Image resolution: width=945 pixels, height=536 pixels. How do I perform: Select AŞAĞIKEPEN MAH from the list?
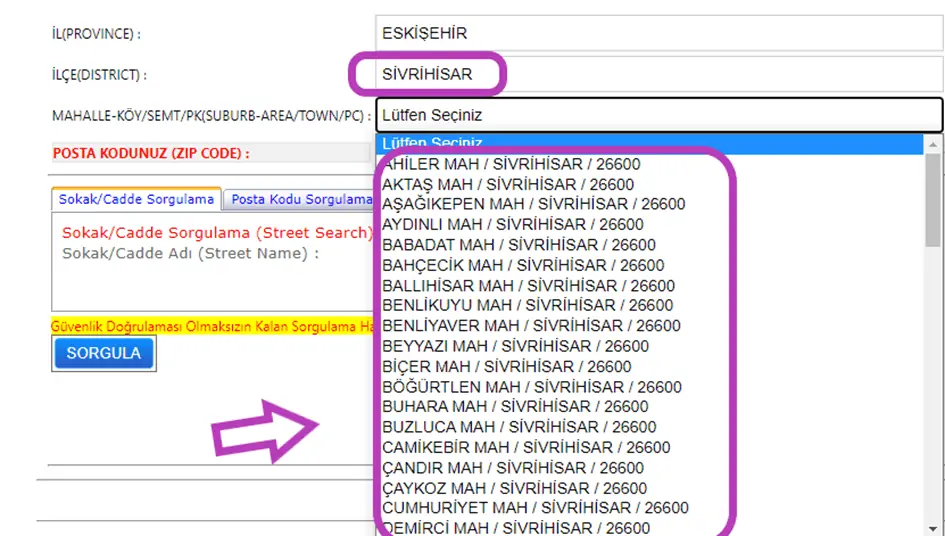tap(533, 204)
